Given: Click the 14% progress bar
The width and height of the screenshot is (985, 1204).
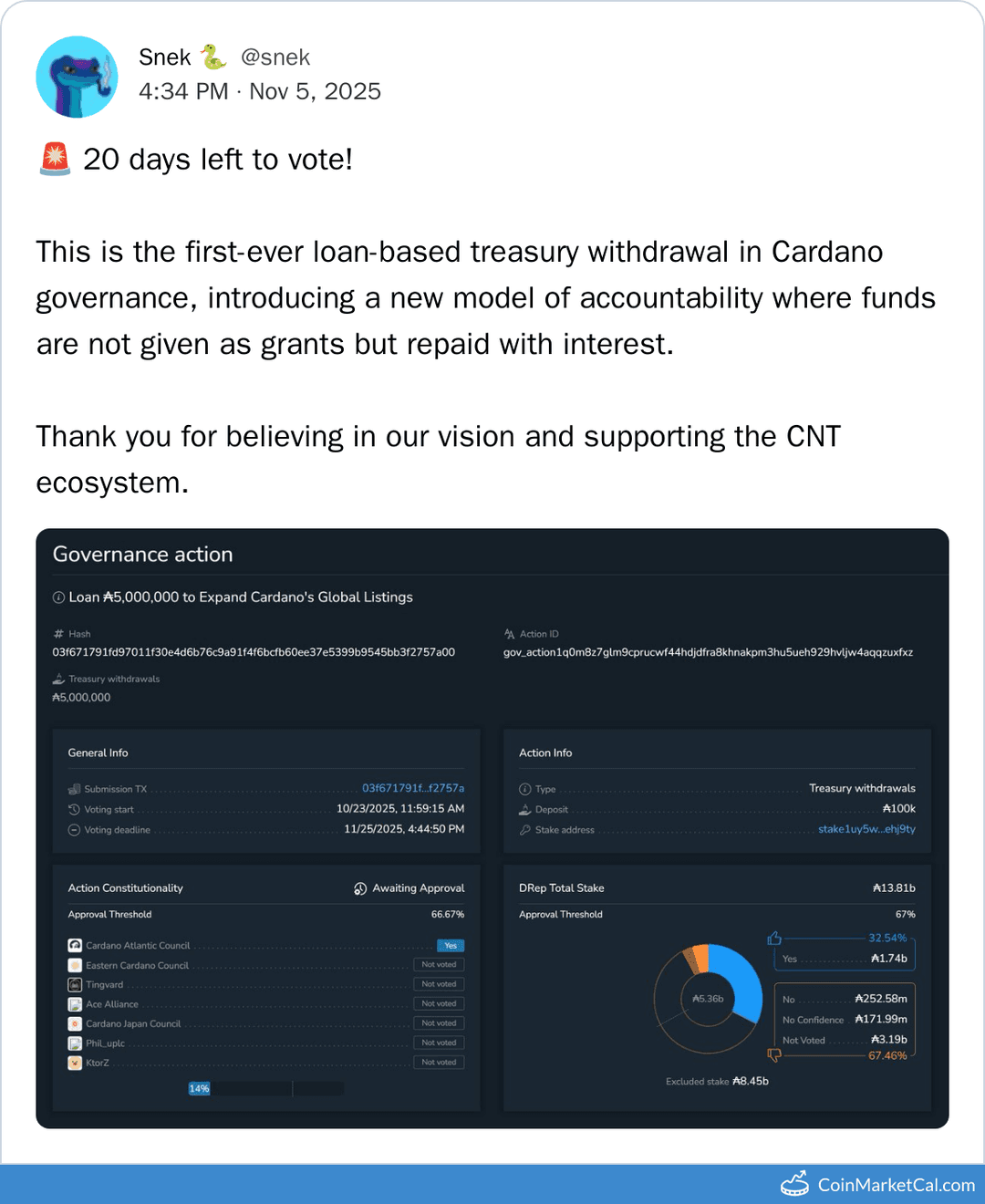Looking at the screenshot, I should (200, 1088).
